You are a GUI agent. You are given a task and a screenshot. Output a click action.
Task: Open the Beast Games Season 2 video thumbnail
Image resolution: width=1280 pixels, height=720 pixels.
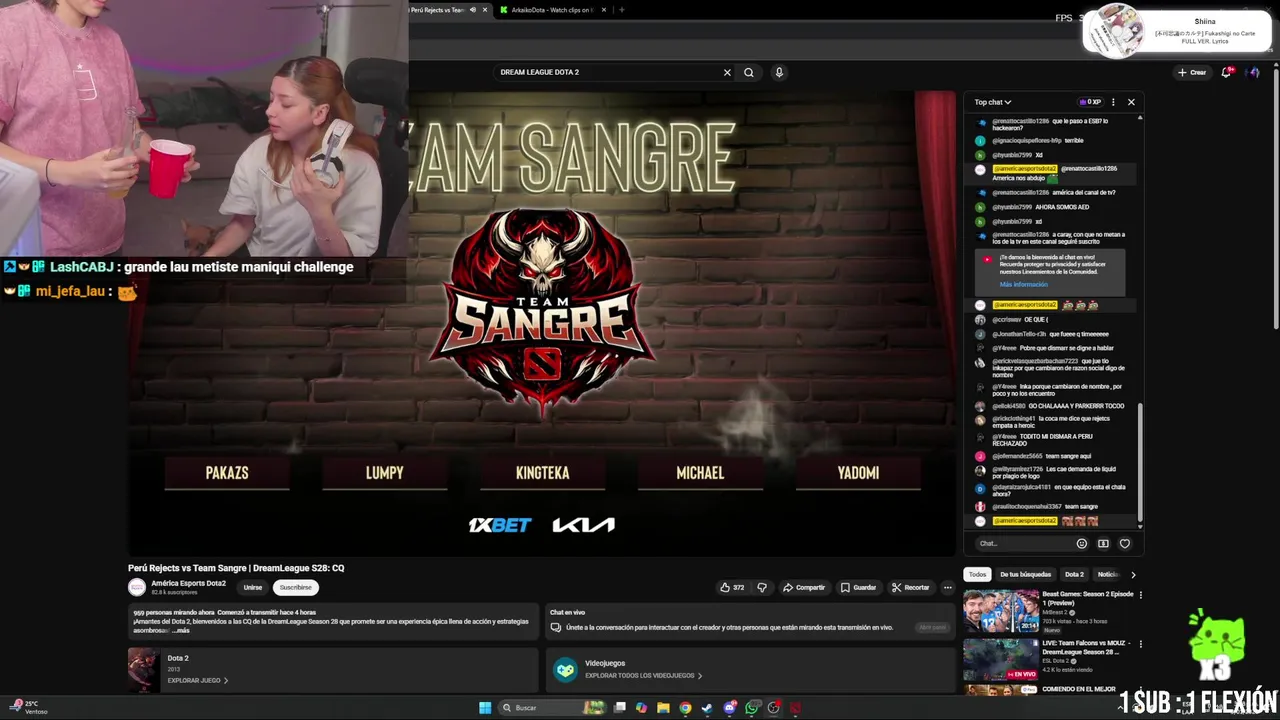[1001, 612]
